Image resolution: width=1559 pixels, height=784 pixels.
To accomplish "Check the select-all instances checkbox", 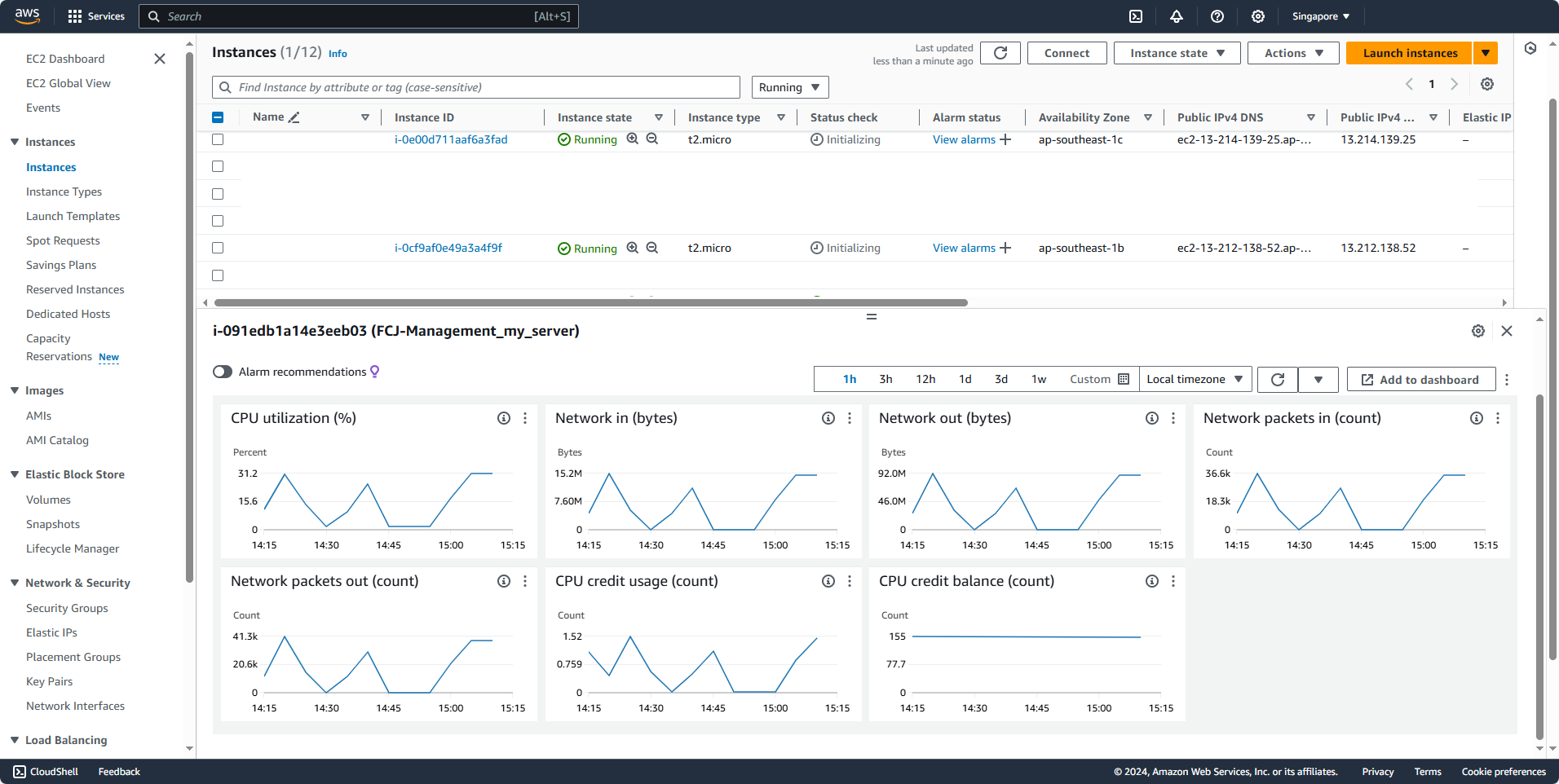I will (218, 117).
